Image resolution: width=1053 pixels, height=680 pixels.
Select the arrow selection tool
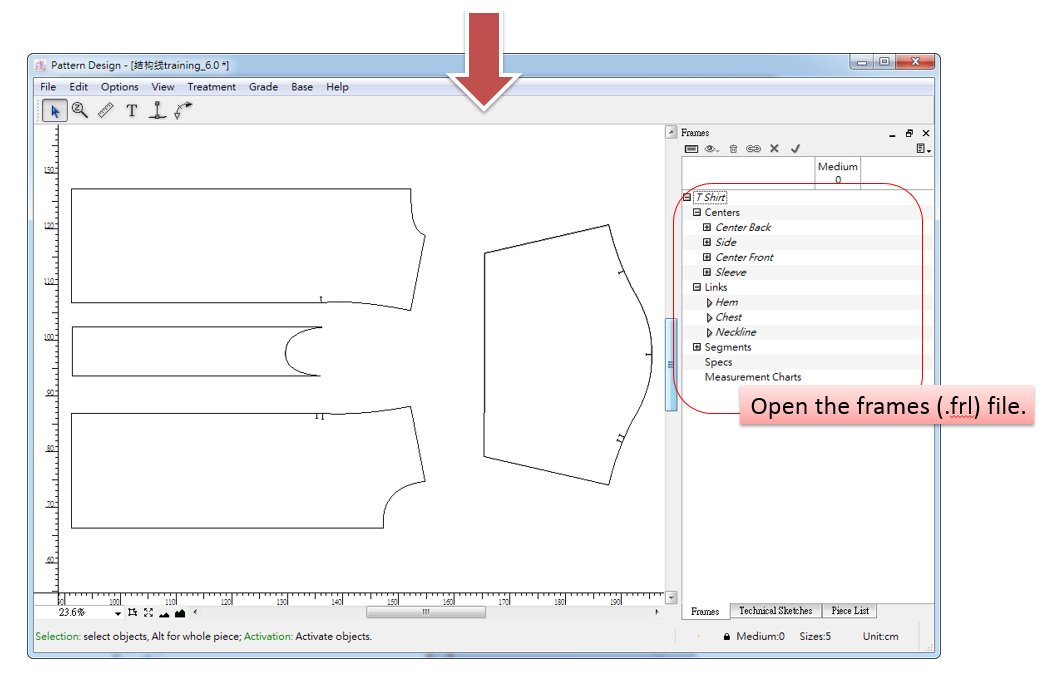(x=56, y=111)
